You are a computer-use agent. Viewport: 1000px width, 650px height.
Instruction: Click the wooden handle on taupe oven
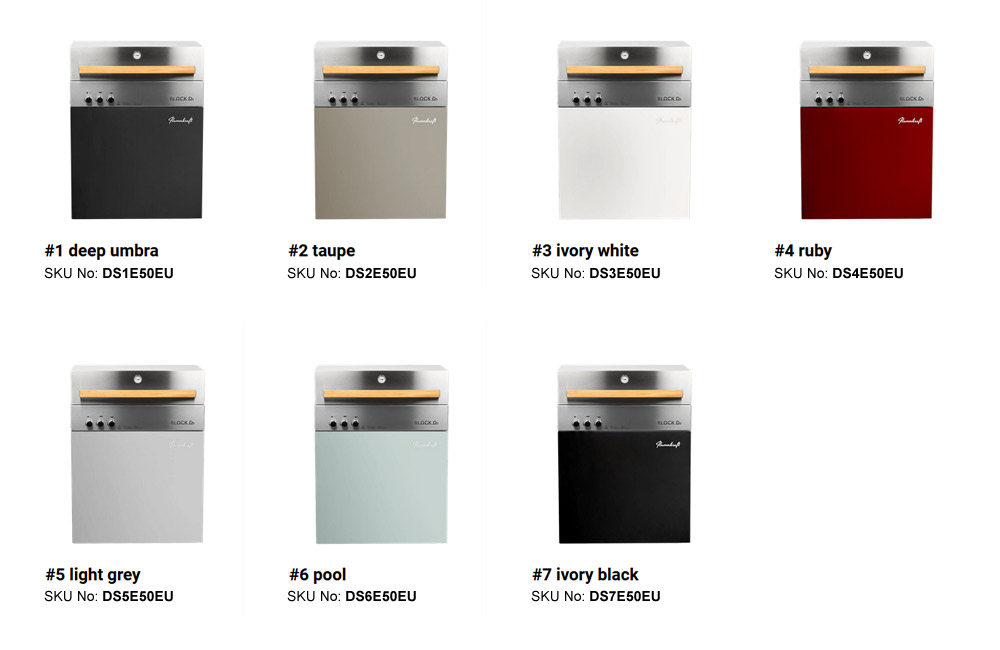[381, 70]
